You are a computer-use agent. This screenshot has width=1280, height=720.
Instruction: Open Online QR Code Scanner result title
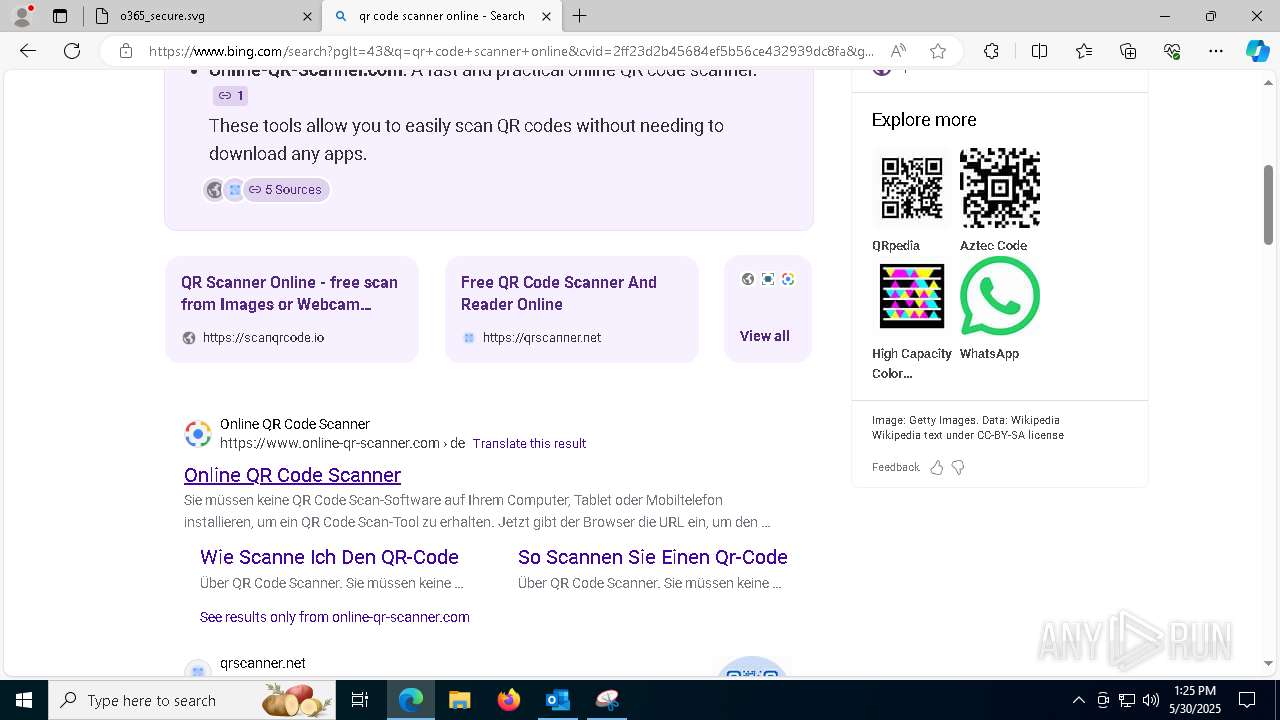point(292,475)
